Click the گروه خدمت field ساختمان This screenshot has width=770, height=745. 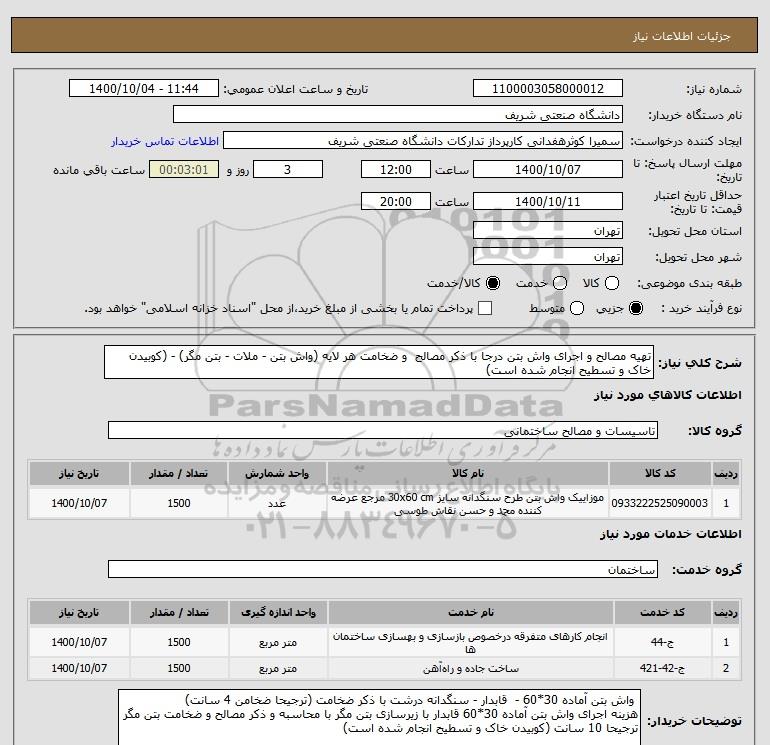click(383, 569)
